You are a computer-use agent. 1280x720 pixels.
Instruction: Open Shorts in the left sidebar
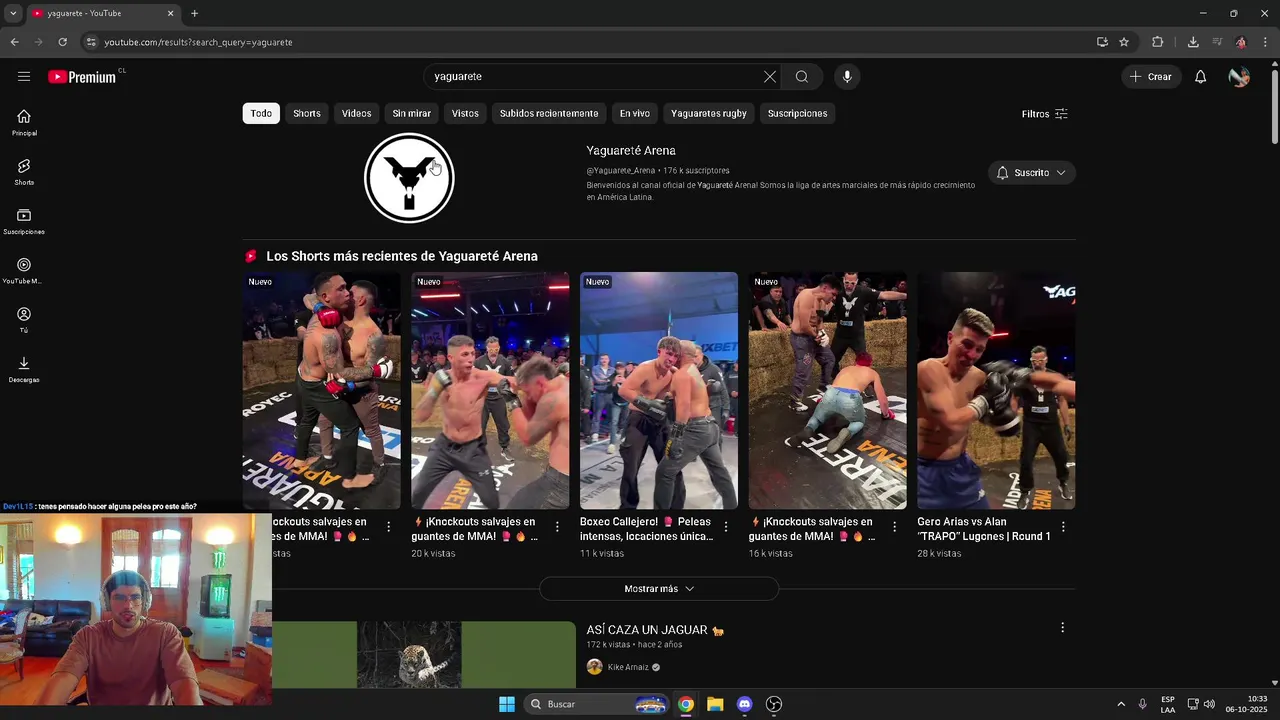pyautogui.click(x=24, y=172)
